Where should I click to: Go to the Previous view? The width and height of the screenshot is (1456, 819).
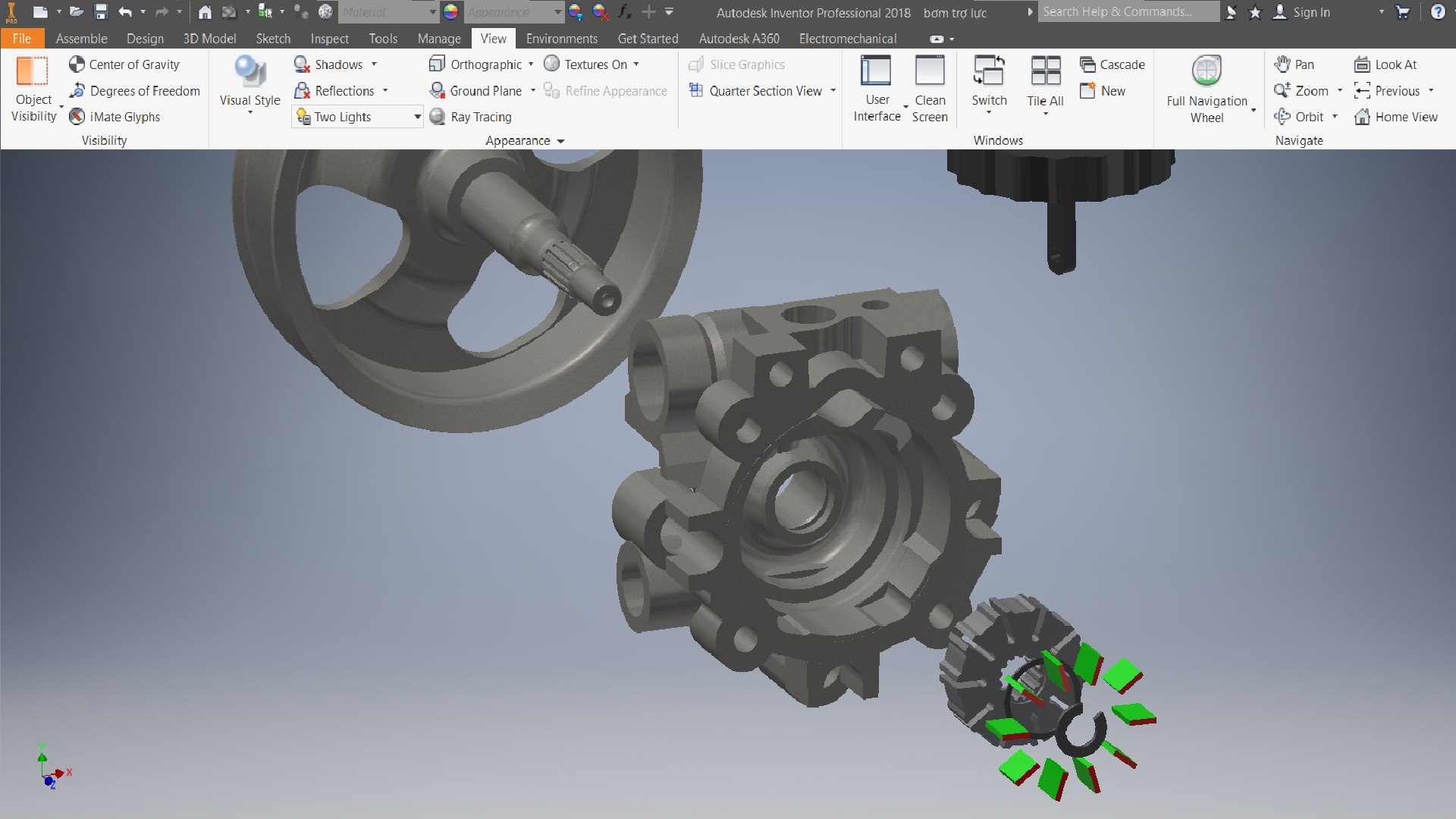click(1387, 91)
